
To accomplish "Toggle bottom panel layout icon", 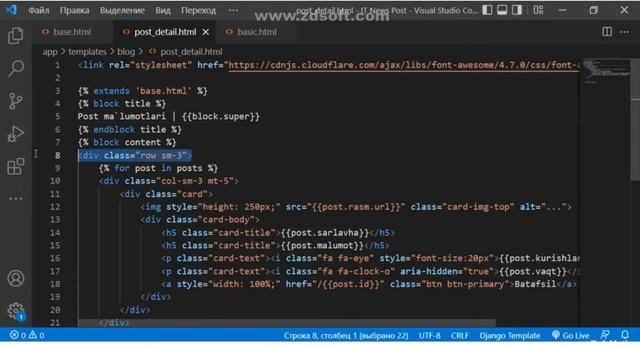I will pyautogui.click(x=502, y=10).
